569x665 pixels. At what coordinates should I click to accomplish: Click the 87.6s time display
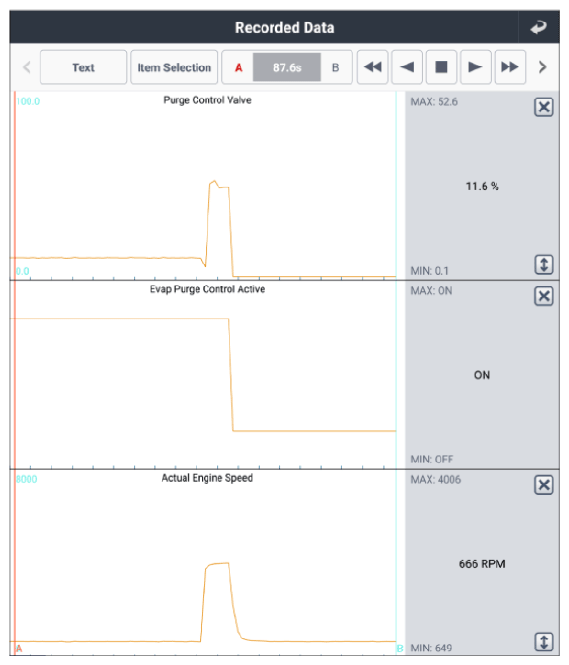[287, 67]
